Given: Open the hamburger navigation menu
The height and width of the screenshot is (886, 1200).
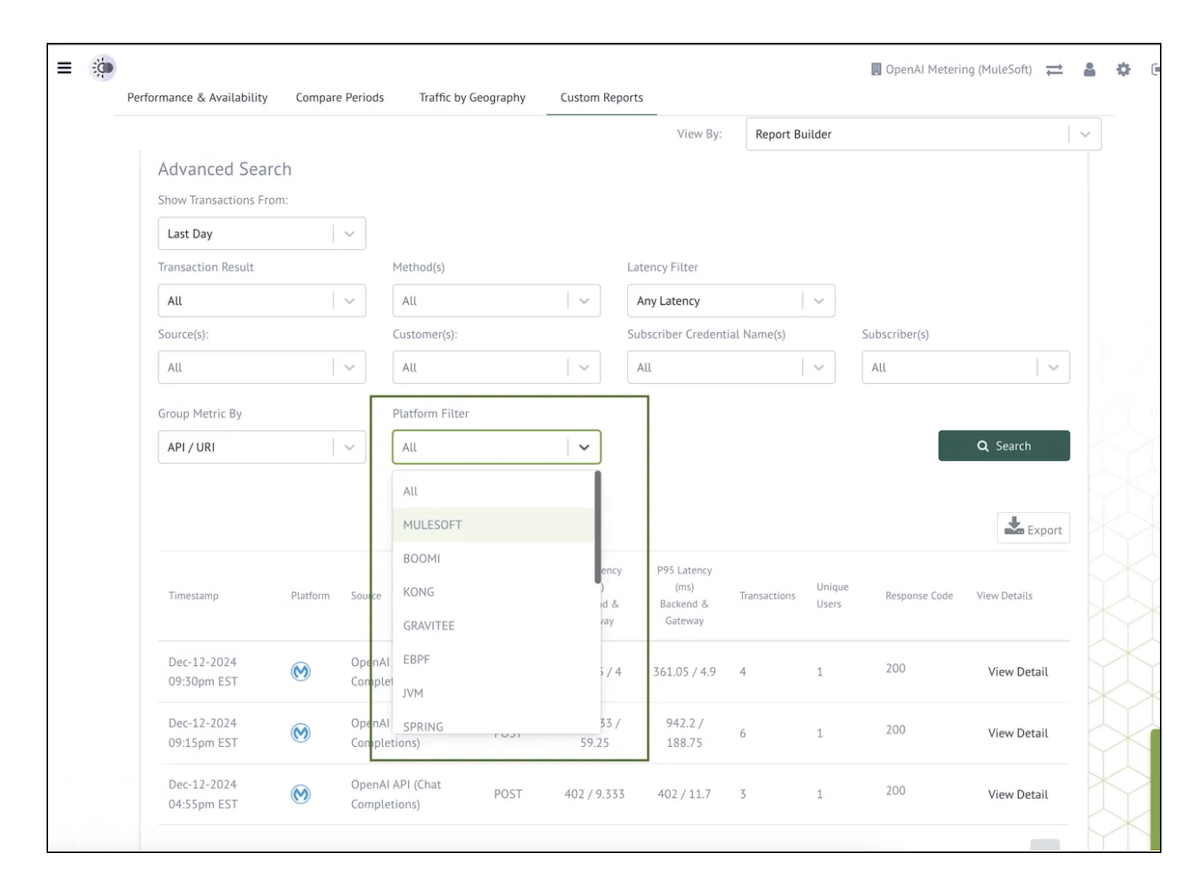Looking at the screenshot, I should point(64,68).
